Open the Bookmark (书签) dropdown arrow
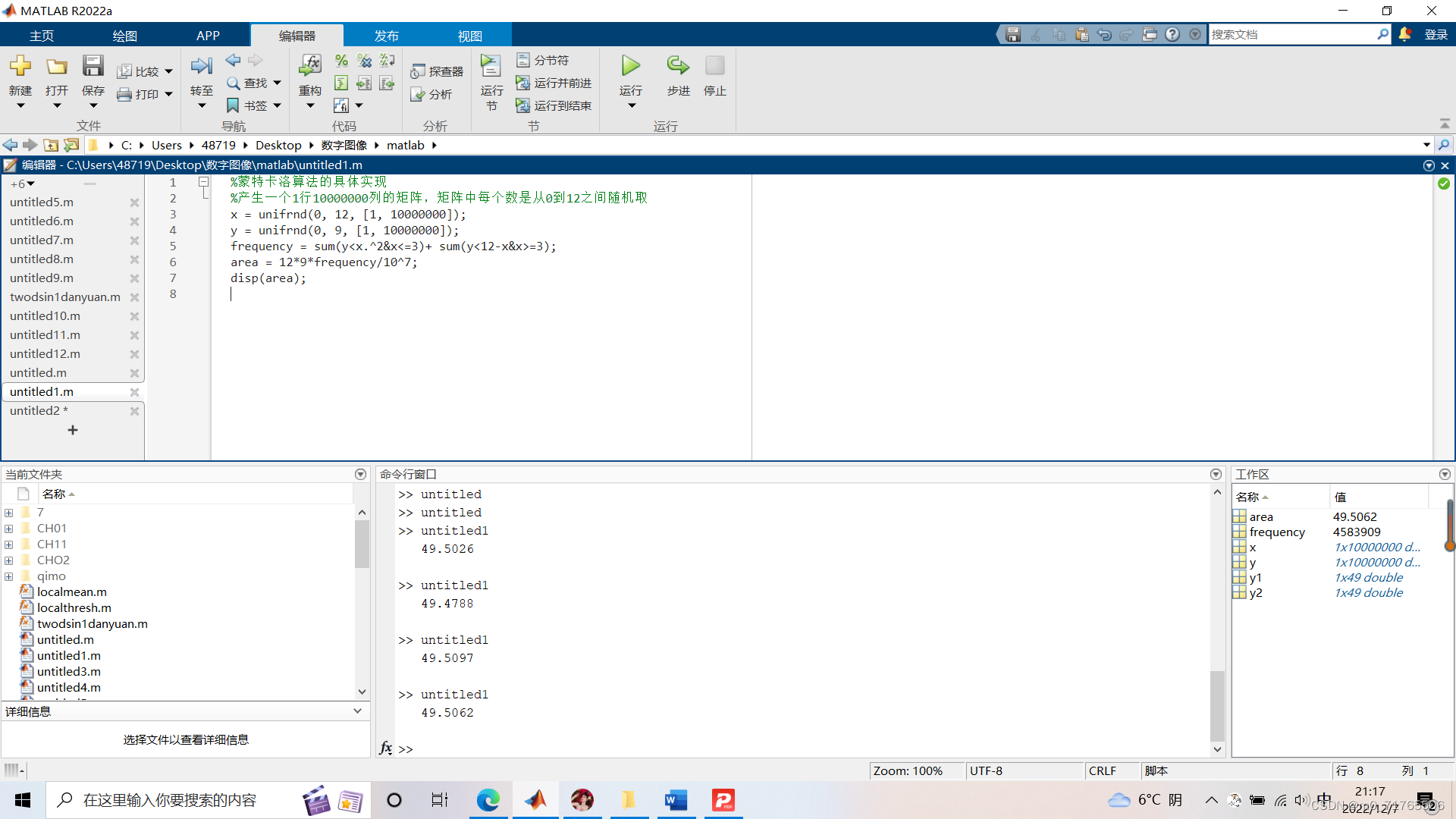The image size is (1456, 819). (x=278, y=105)
